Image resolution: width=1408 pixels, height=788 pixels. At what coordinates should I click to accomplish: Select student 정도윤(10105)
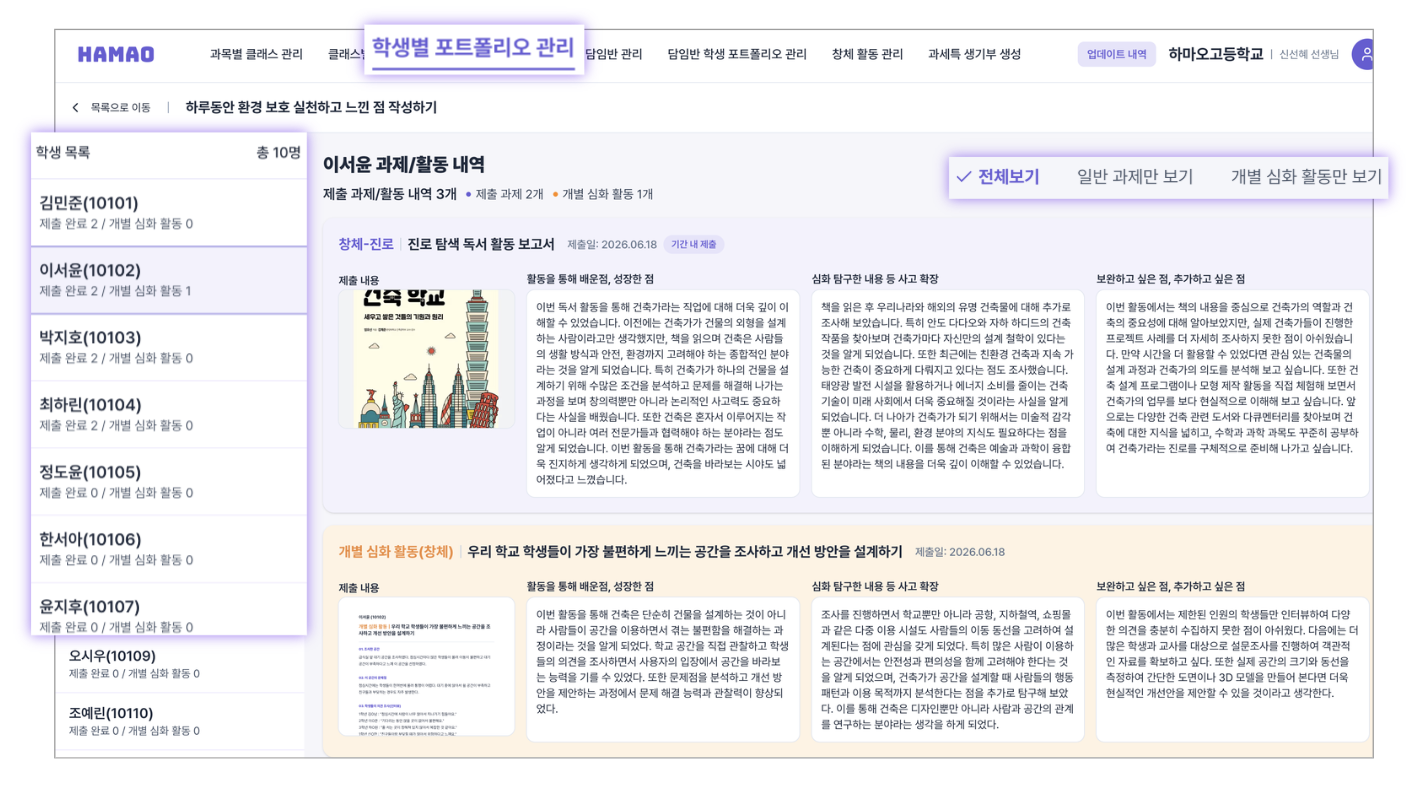pos(169,481)
